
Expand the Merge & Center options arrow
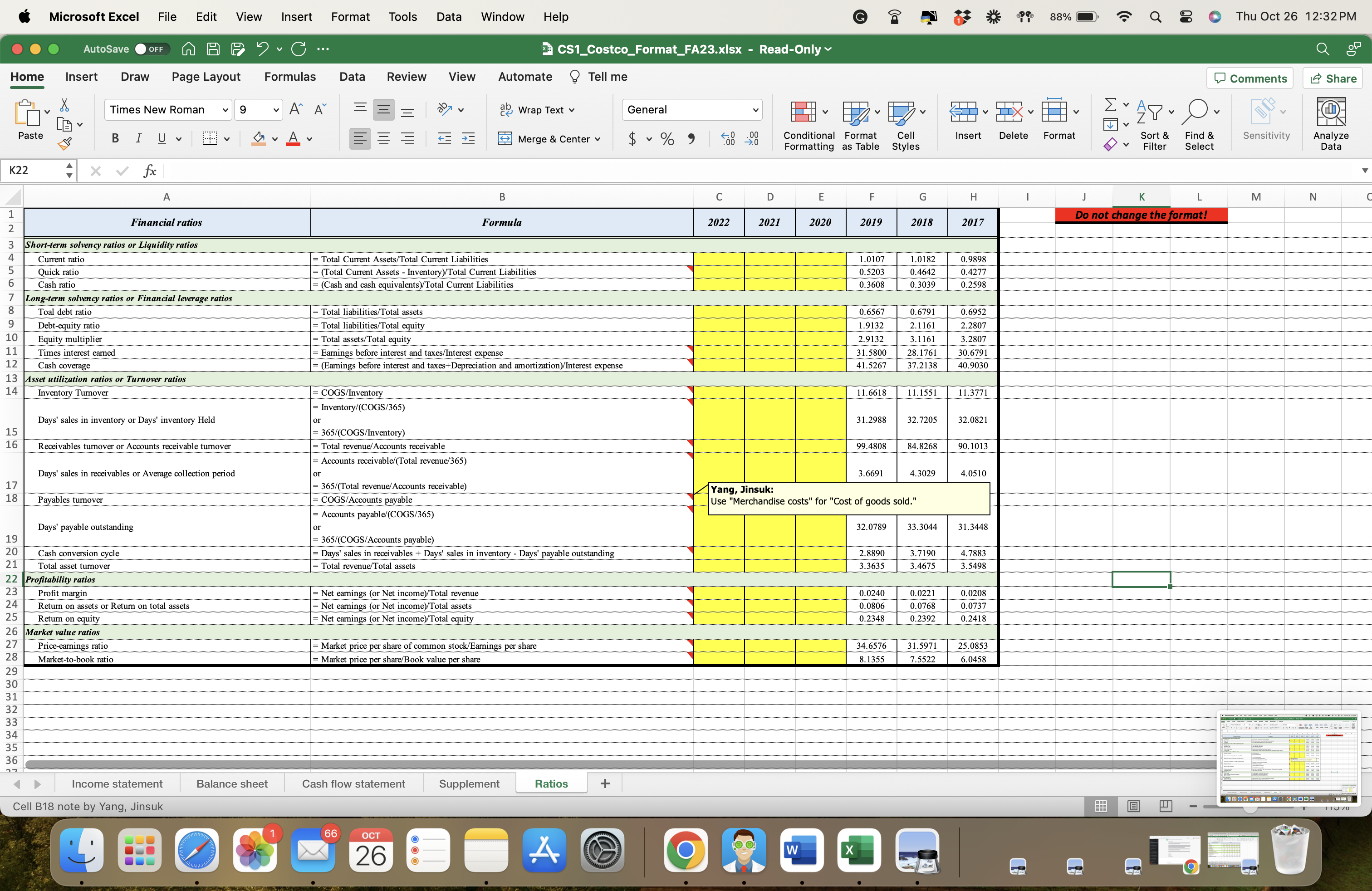pyautogui.click(x=597, y=139)
